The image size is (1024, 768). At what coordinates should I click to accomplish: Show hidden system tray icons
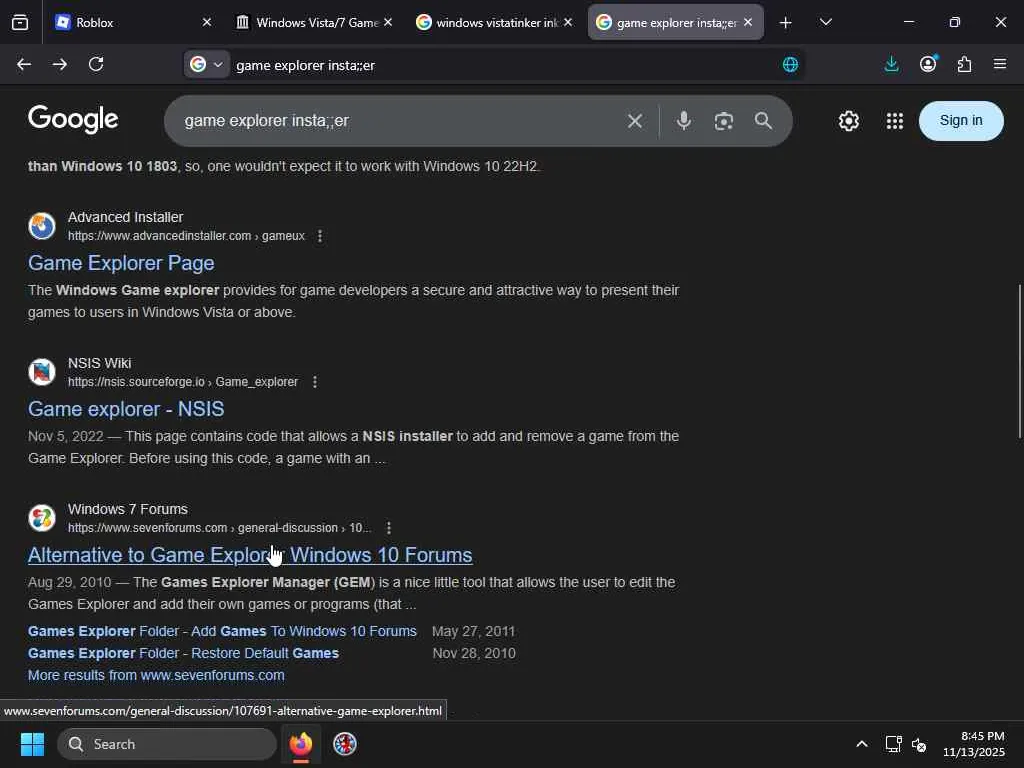862,744
